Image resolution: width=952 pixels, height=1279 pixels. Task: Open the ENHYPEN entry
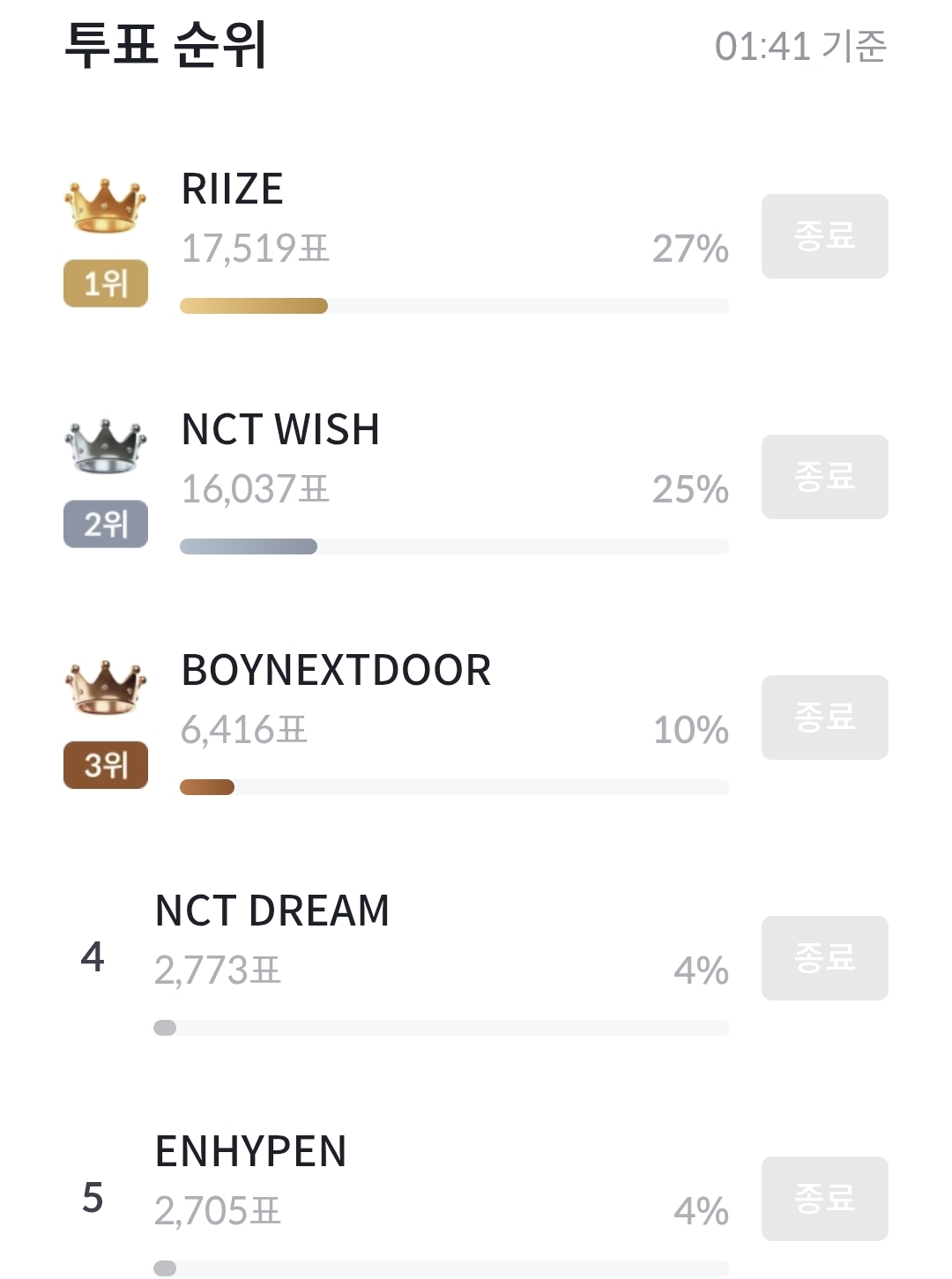(x=250, y=1151)
